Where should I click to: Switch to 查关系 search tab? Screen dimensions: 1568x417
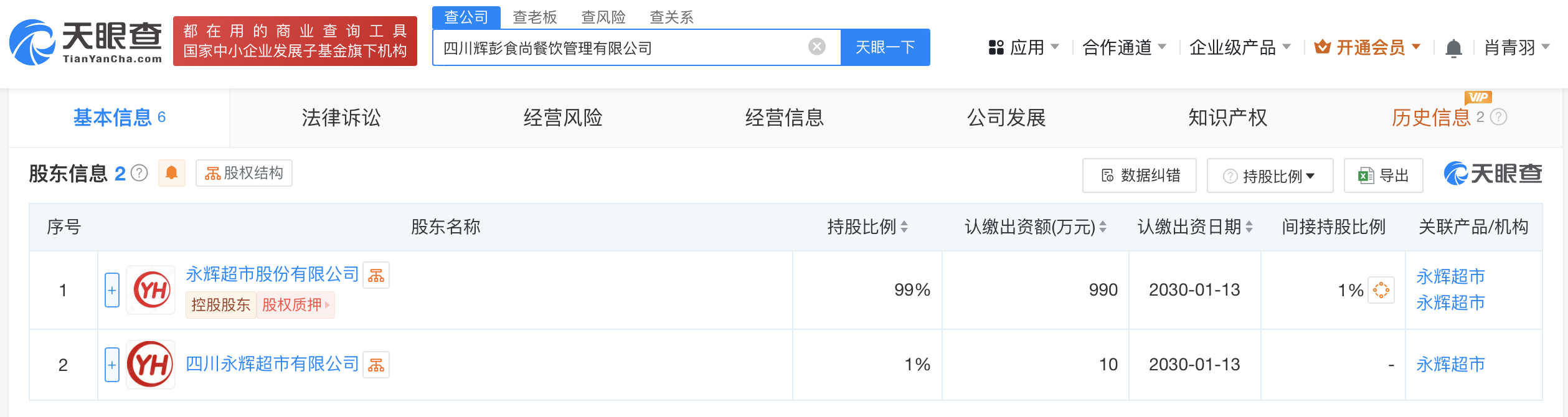(x=671, y=17)
